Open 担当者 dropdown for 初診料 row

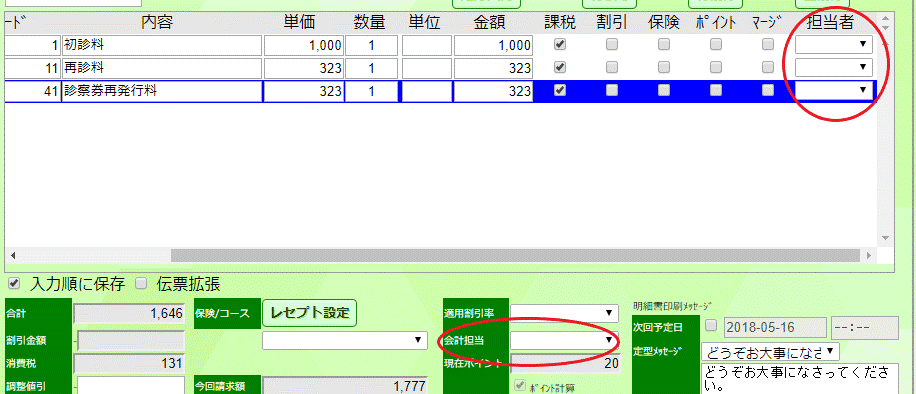click(x=834, y=44)
